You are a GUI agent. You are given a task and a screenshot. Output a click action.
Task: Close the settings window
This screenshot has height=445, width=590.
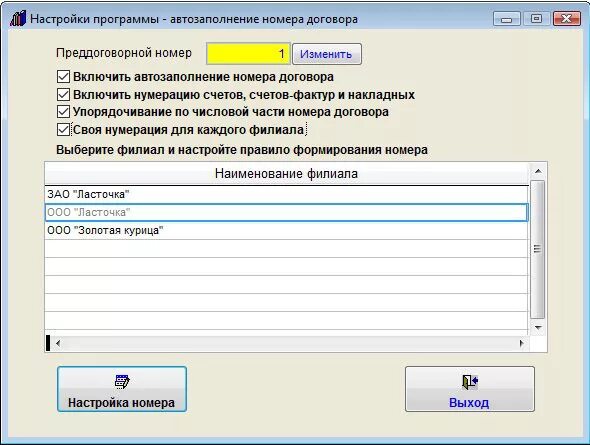[566, 18]
